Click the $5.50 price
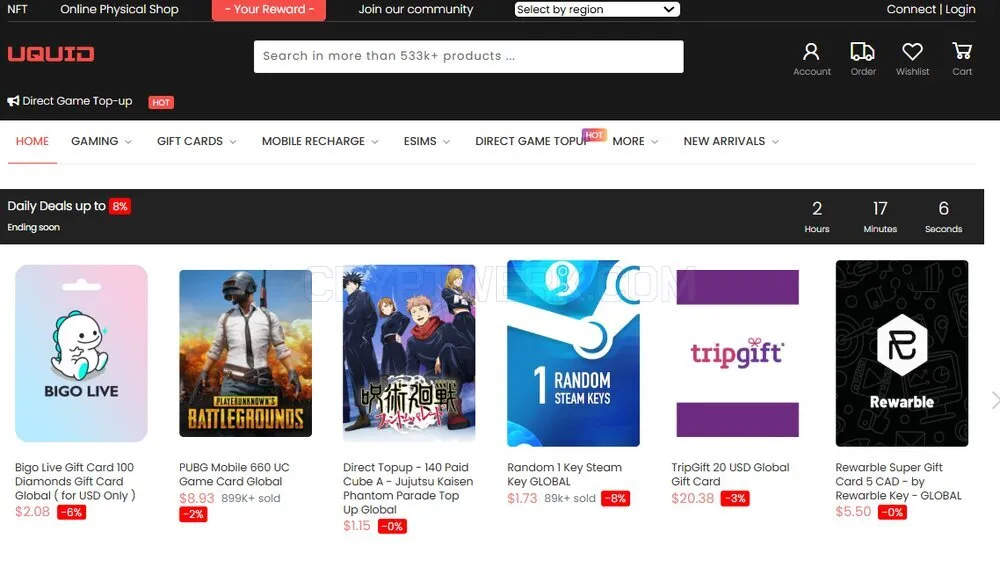 click(x=853, y=512)
